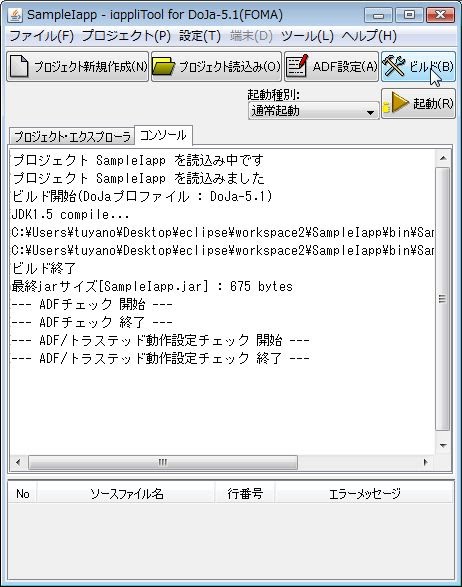Viewport: 462px width, 587px height.
Task: Click line プロジェクト SampleIapp を読込みました
Action: tap(138, 179)
